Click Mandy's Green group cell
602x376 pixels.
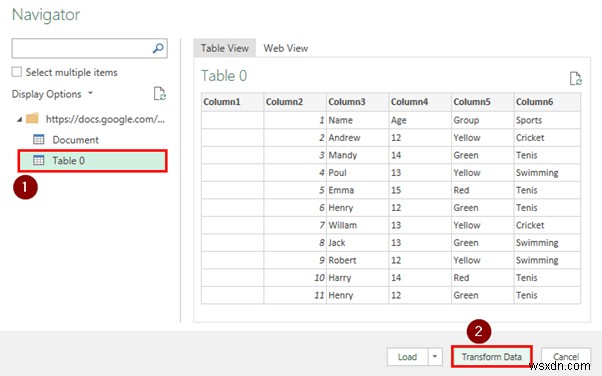(483, 155)
